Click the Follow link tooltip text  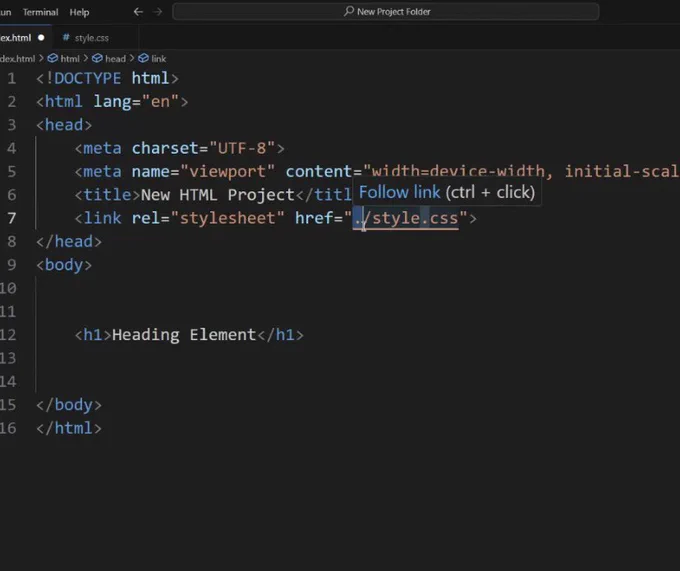tap(399, 192)
